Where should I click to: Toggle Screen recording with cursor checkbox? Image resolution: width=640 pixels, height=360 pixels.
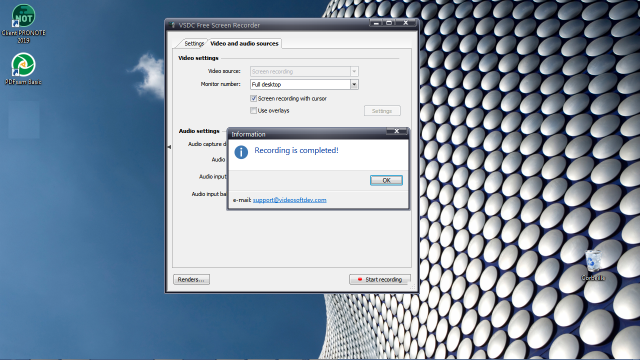coord(253,98)
